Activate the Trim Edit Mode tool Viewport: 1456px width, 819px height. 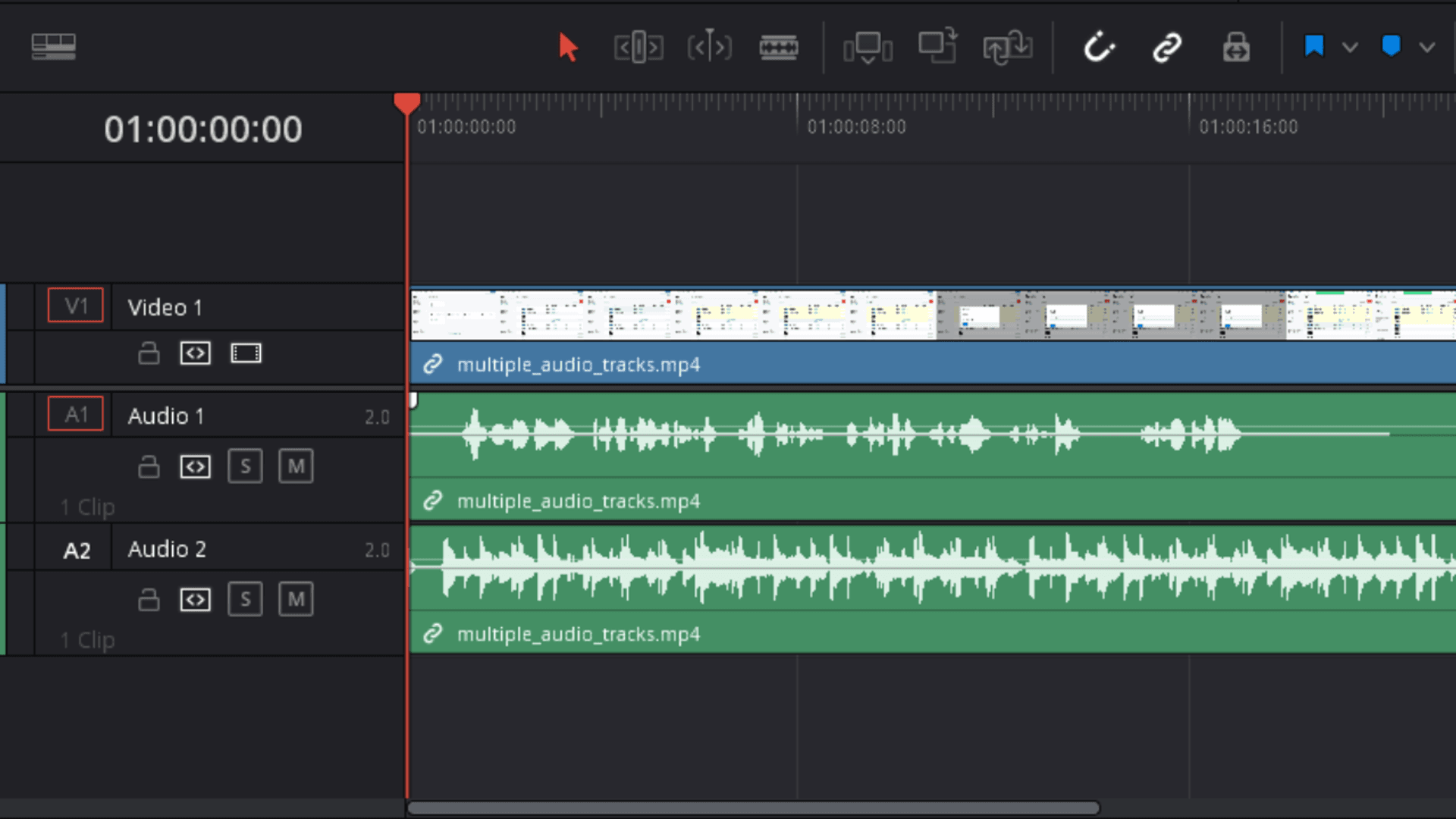(638, 47)
